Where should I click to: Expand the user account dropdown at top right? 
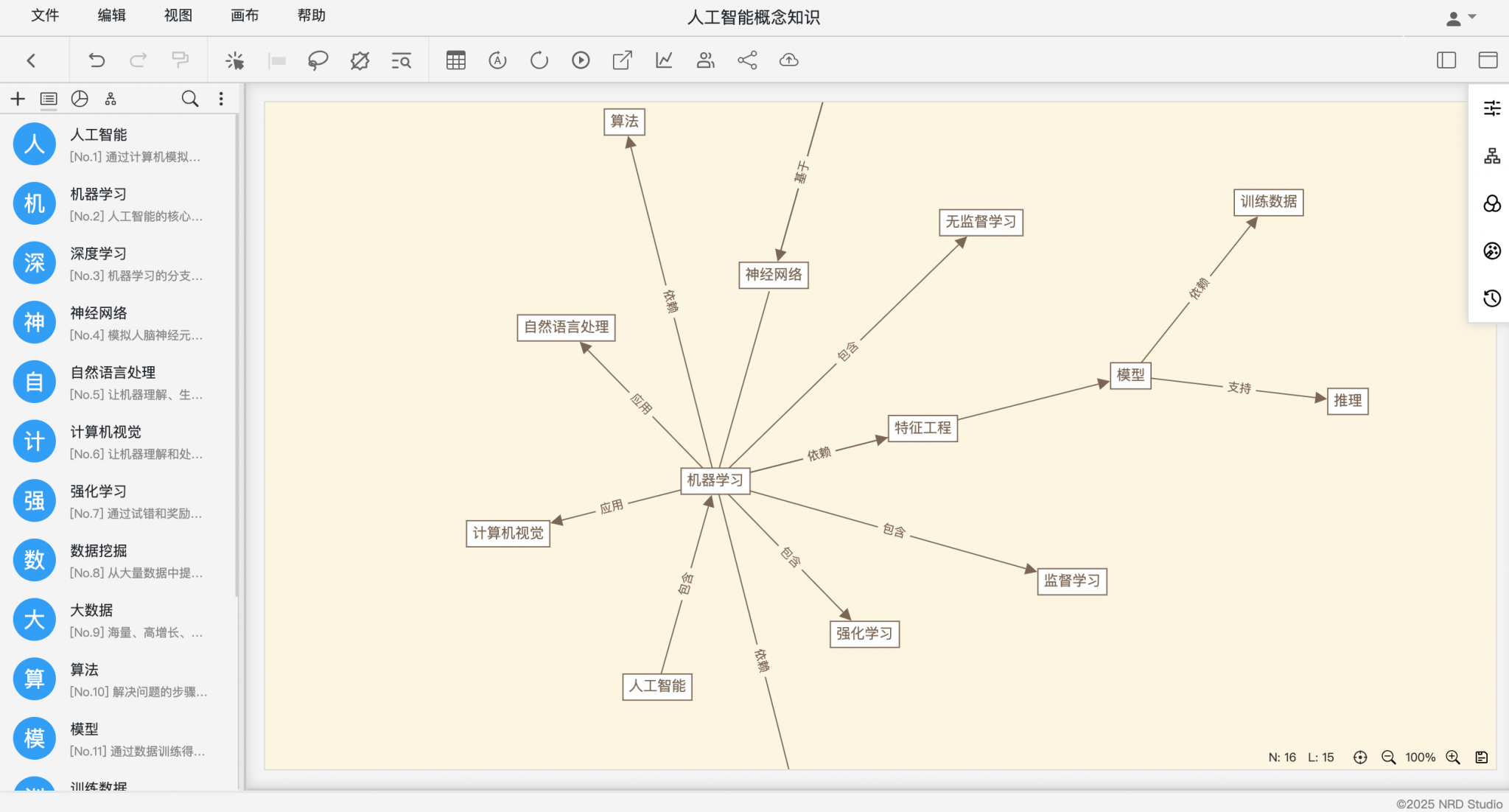coord(1460,16)
